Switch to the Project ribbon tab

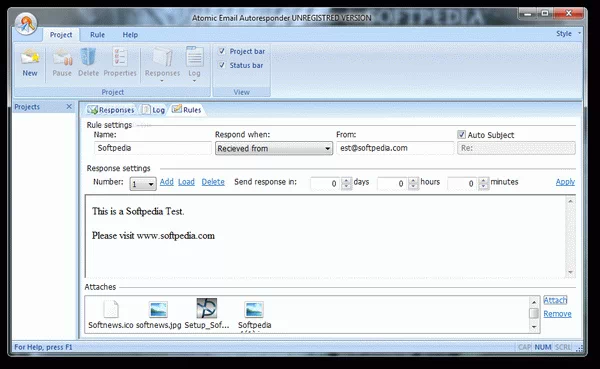(x=61, y=35)
